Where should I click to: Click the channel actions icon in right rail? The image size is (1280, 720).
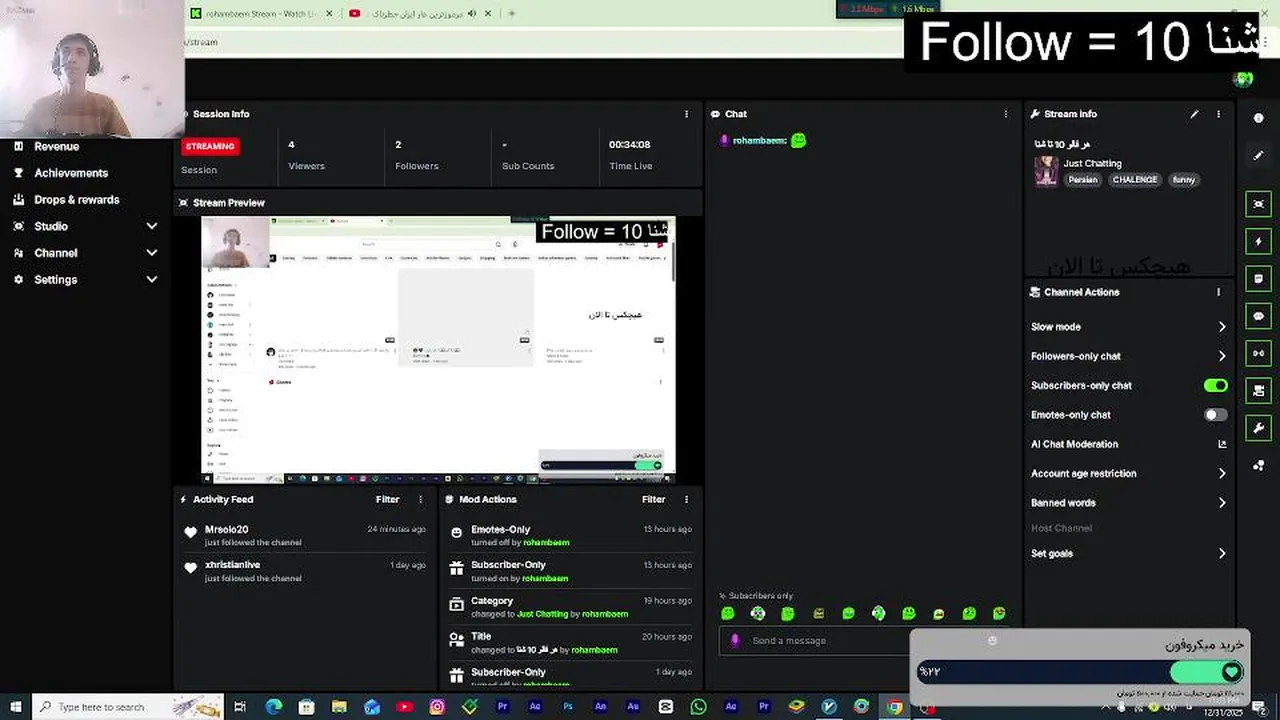click(x=1258, y=390)
